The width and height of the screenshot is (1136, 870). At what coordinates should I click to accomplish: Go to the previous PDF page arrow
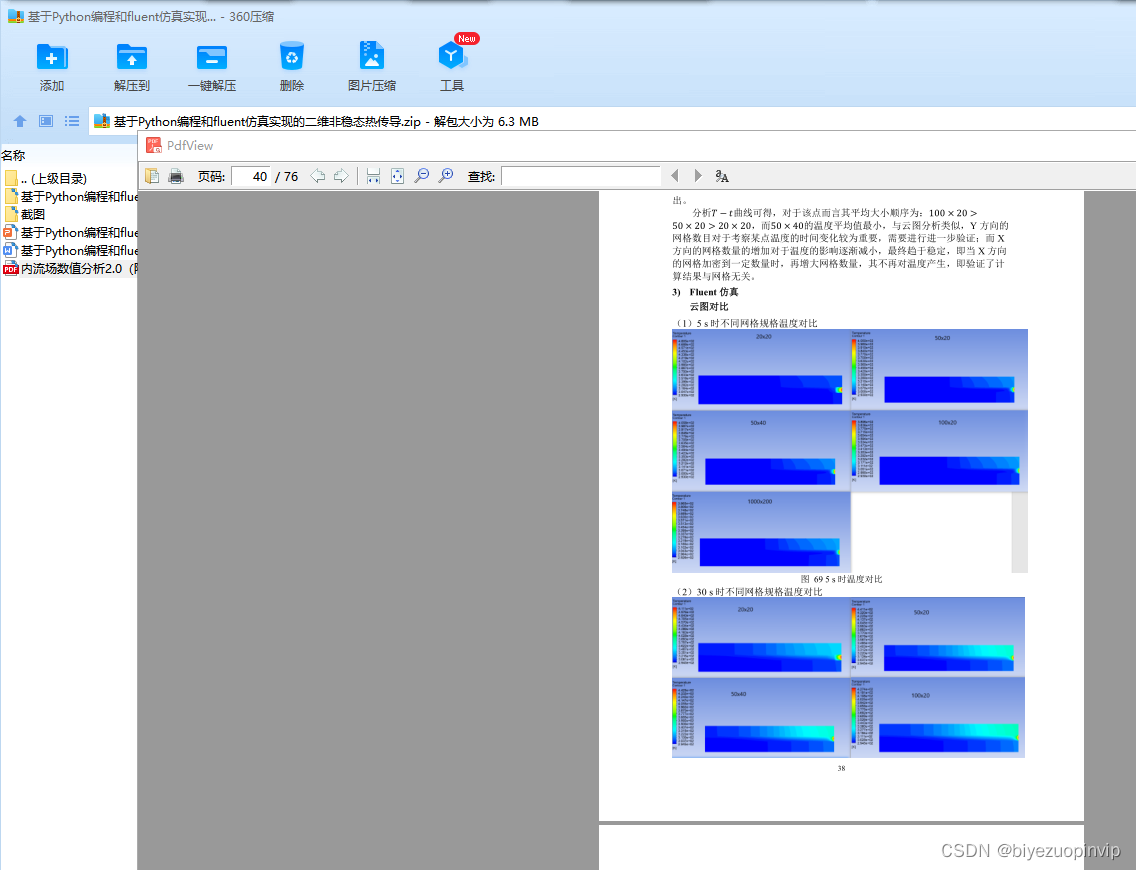(x=318, y=176)
